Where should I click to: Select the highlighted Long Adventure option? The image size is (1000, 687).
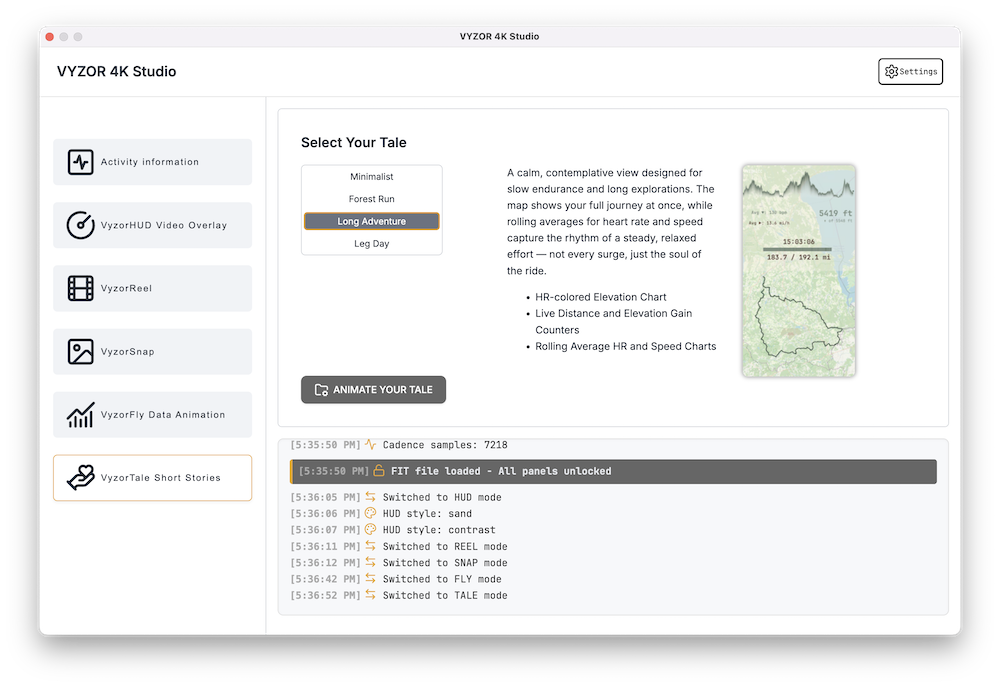[x=371, y=221]
